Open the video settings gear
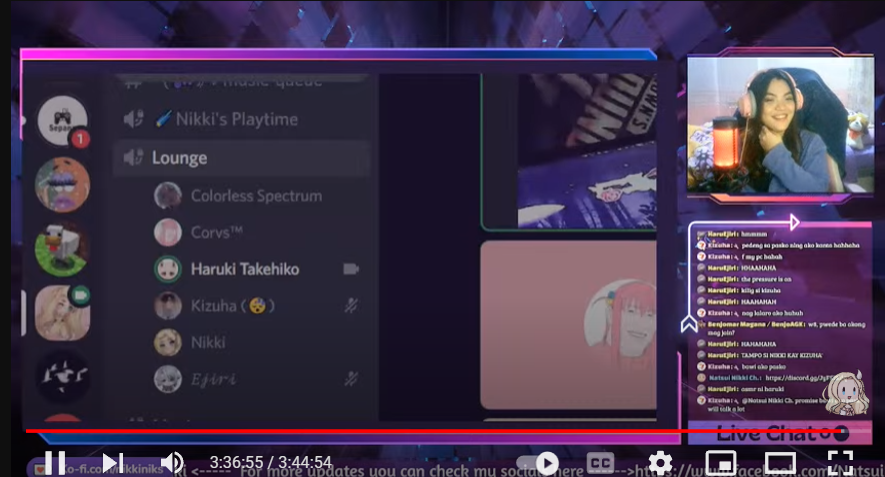Screen dimensions: 885x477 pyautogui.click(x=660, y=463)
